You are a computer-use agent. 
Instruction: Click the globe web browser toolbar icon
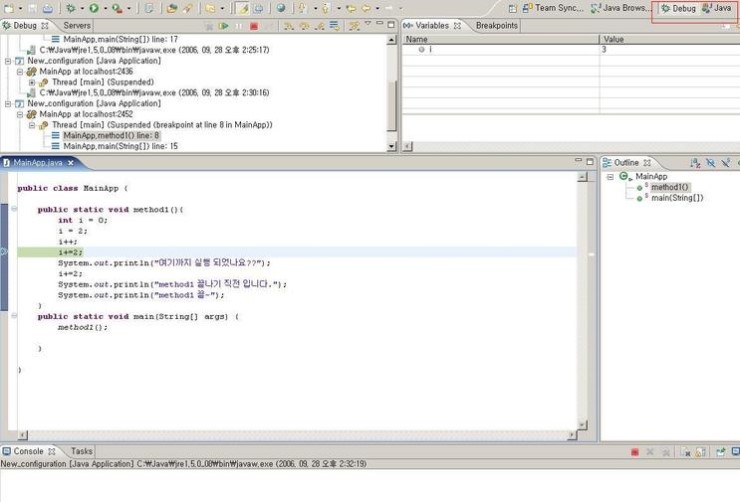pyautogui.click(x=281, y=8)
